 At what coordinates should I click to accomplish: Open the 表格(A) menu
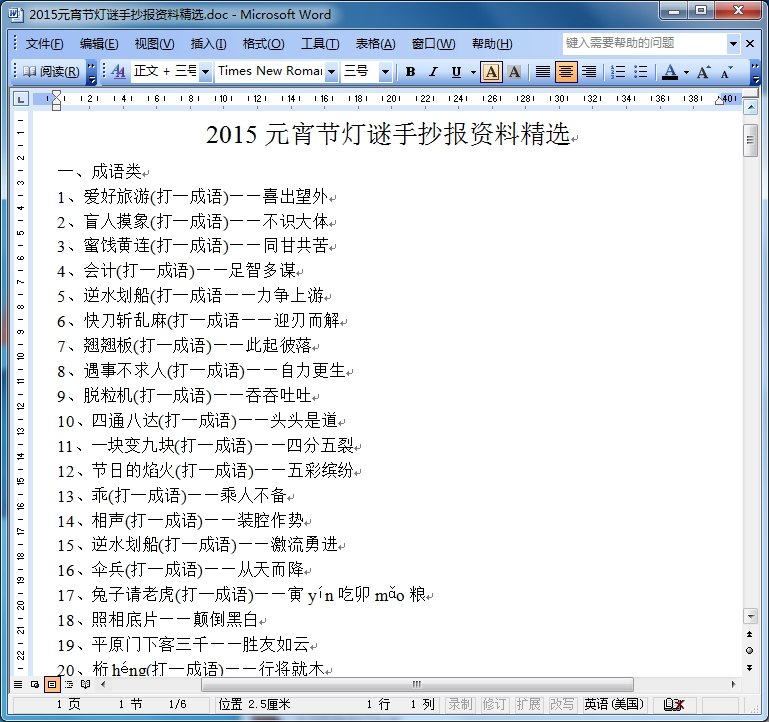click(x=375, y=44)
